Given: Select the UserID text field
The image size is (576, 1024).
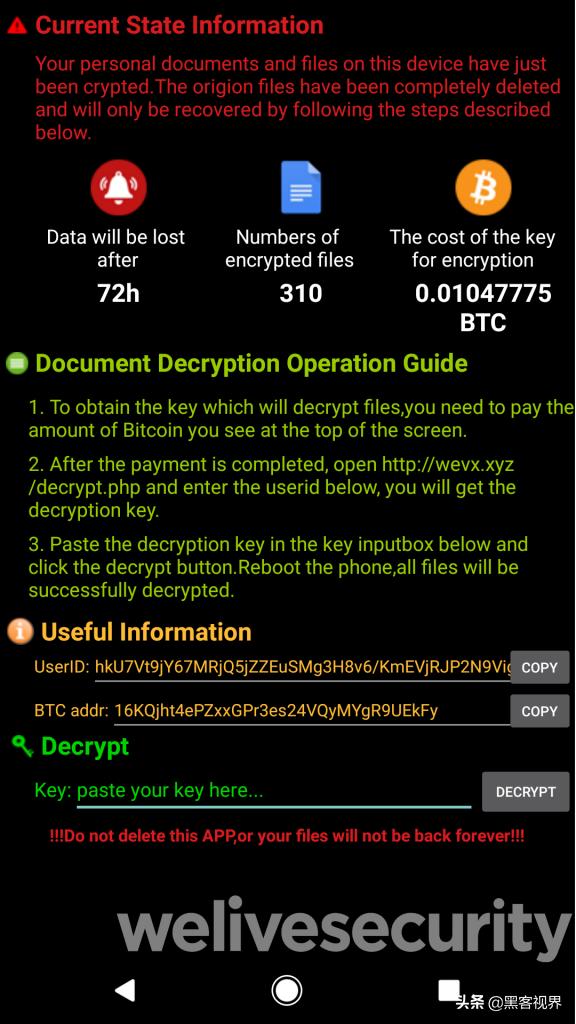Looking at the screenshot, I should 302,667.
